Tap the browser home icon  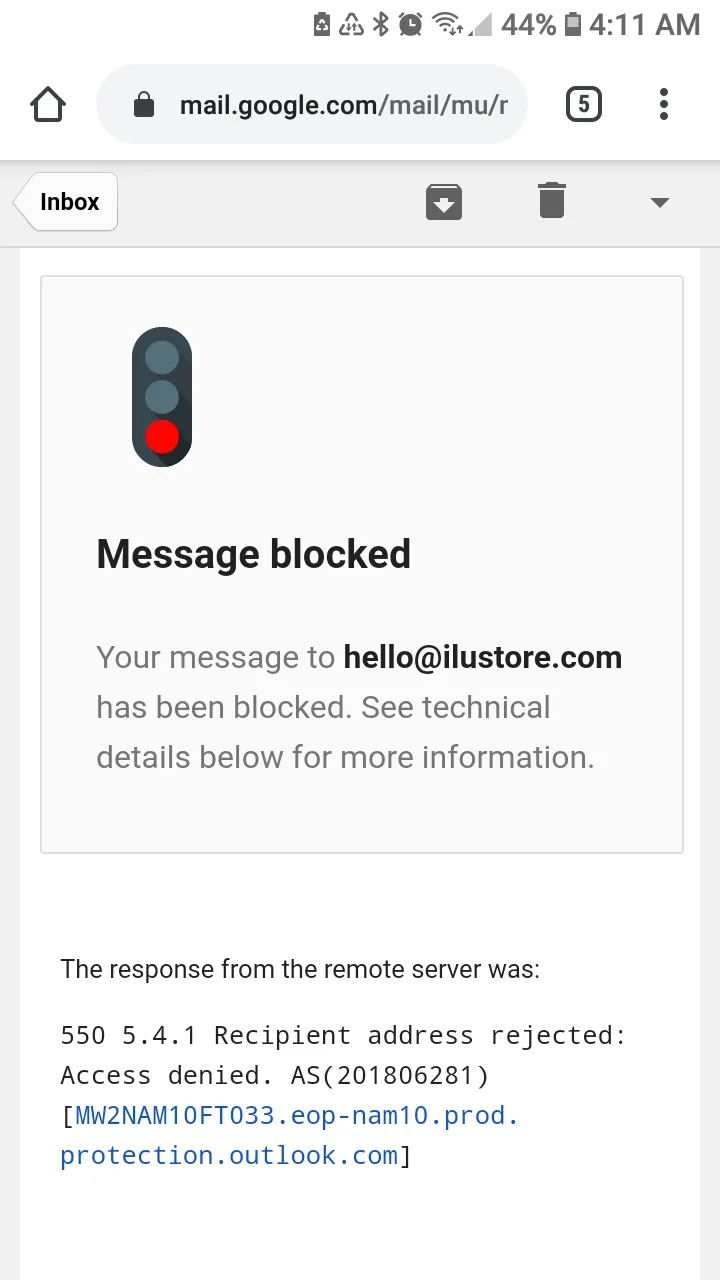(x=48, y=104)
